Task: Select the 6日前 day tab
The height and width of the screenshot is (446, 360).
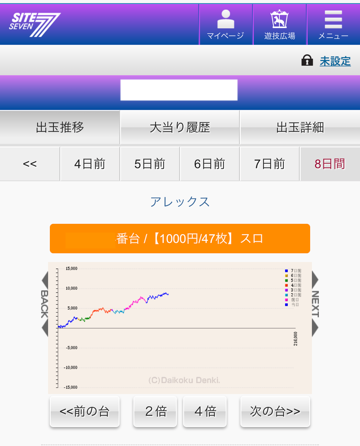Action: pos(210,164)
